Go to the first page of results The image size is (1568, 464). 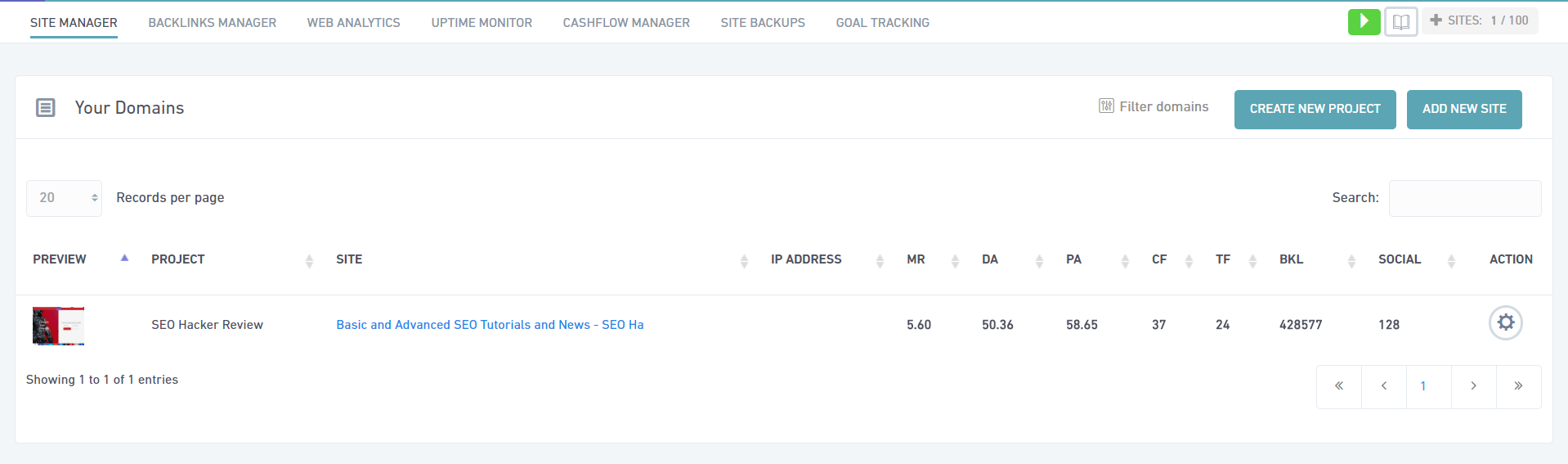(x=1339, y=386)
